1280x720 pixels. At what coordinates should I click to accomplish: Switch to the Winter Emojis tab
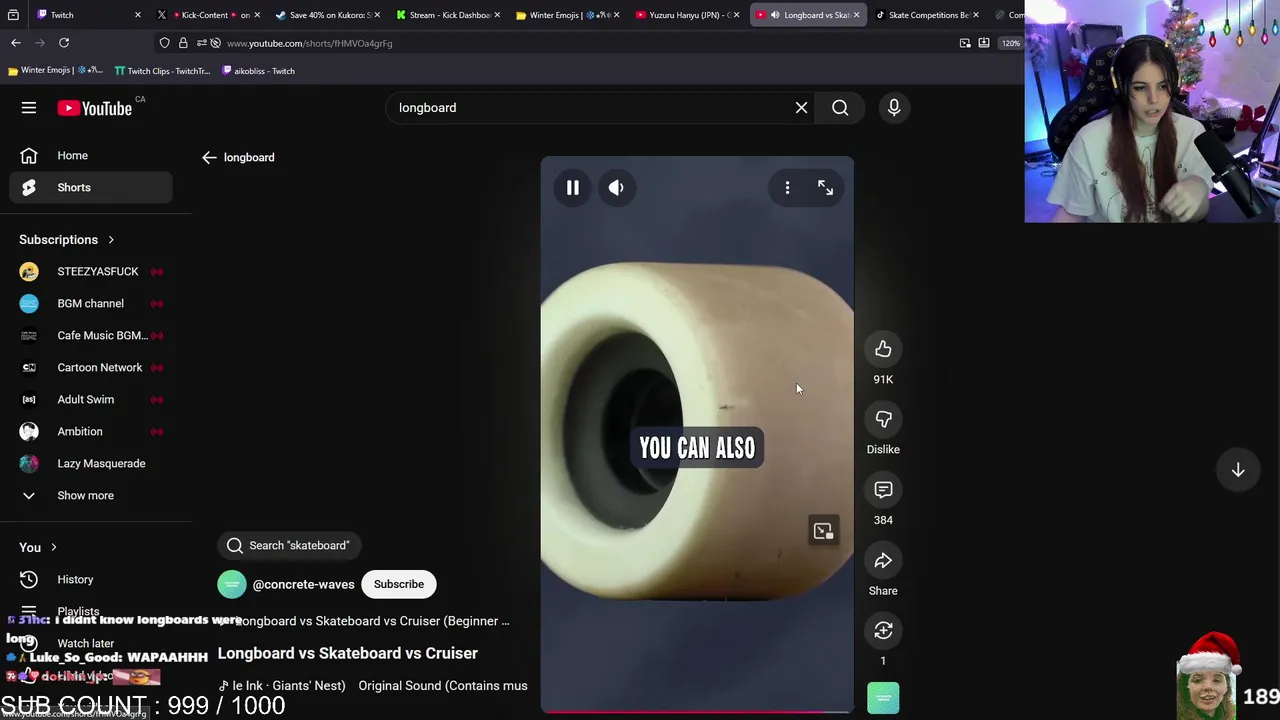click(566, 15)
